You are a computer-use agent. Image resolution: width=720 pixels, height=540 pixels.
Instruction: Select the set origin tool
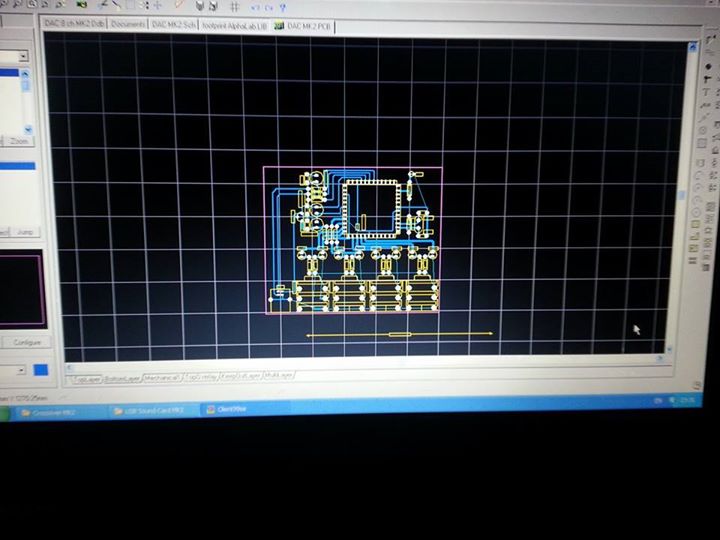pos(703,131)
